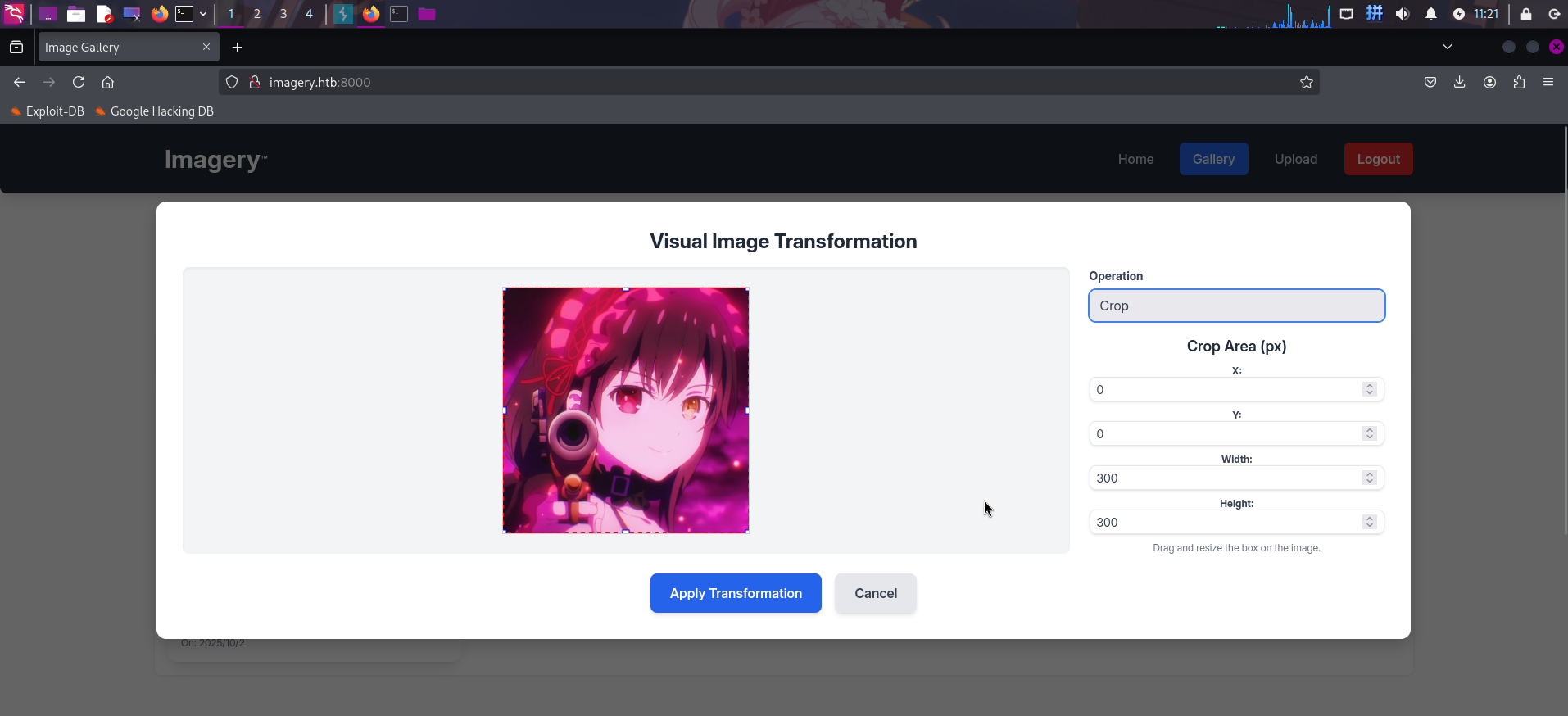
Task: Click the Width field spinner arrows
Action: (1370, 478)
